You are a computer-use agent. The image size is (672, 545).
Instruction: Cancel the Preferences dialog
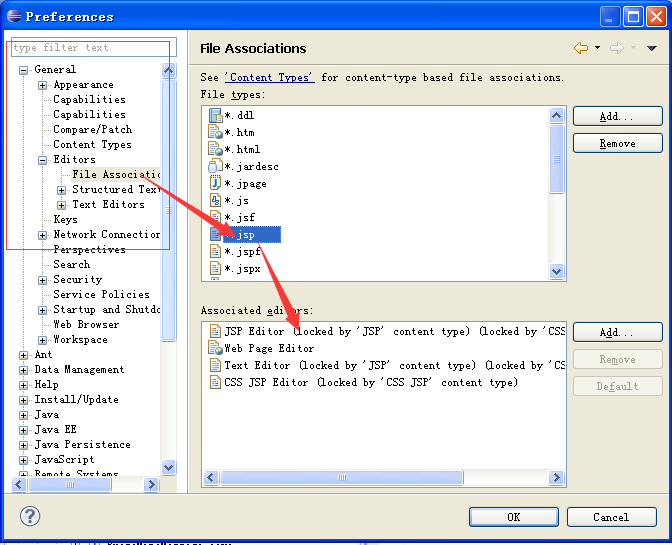(611, 517)
